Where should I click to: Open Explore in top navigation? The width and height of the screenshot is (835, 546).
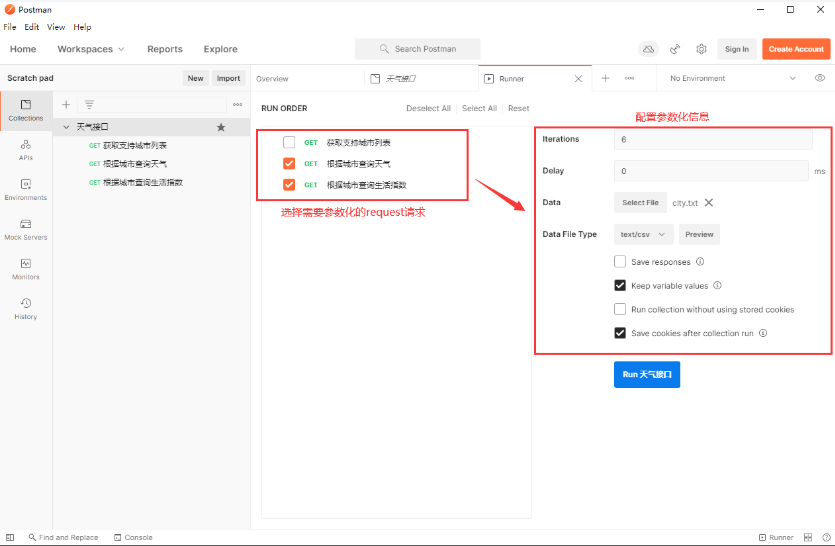tap(220, 49)
